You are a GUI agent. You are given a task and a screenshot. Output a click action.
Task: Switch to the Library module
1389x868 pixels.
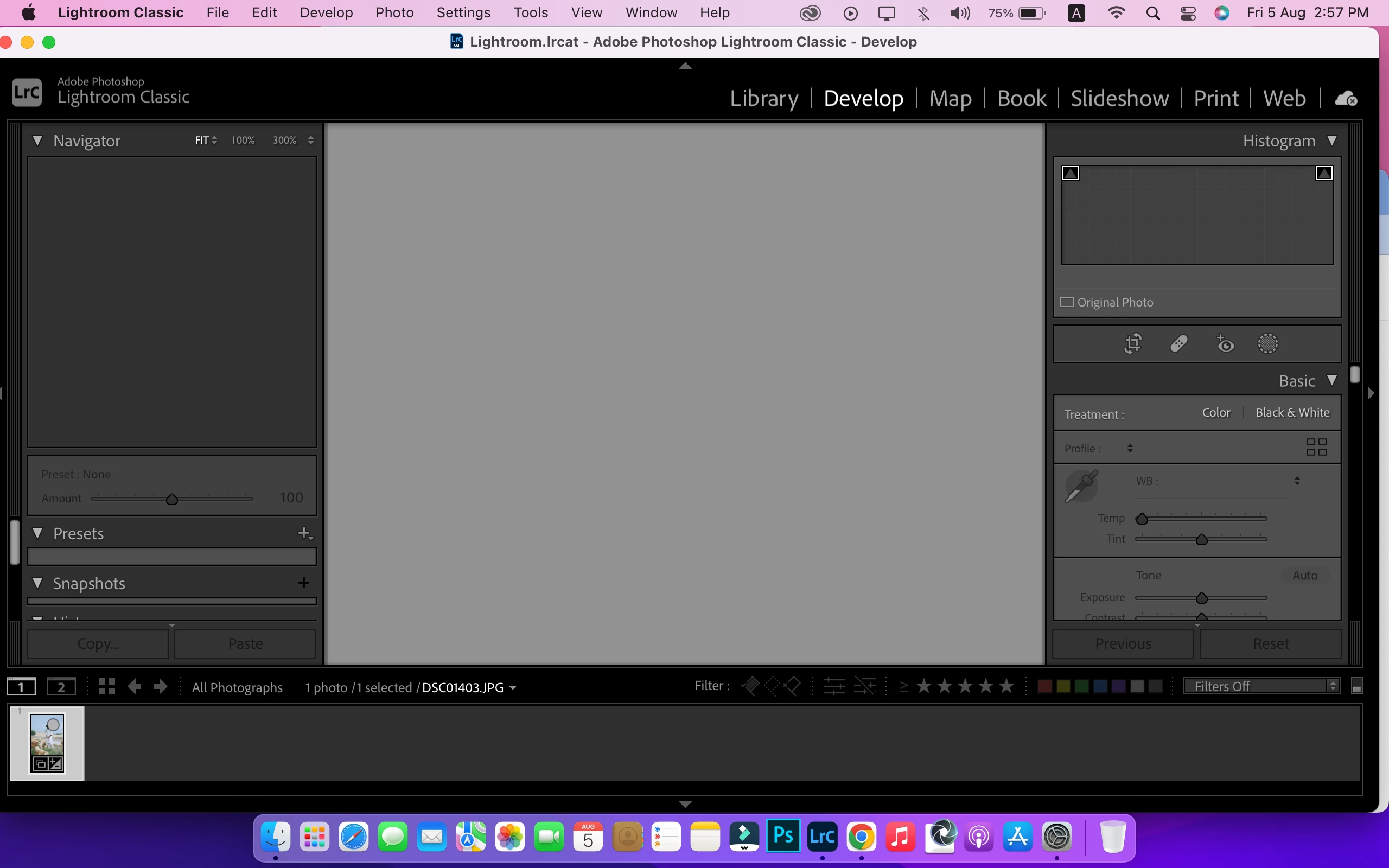point(763,99)
